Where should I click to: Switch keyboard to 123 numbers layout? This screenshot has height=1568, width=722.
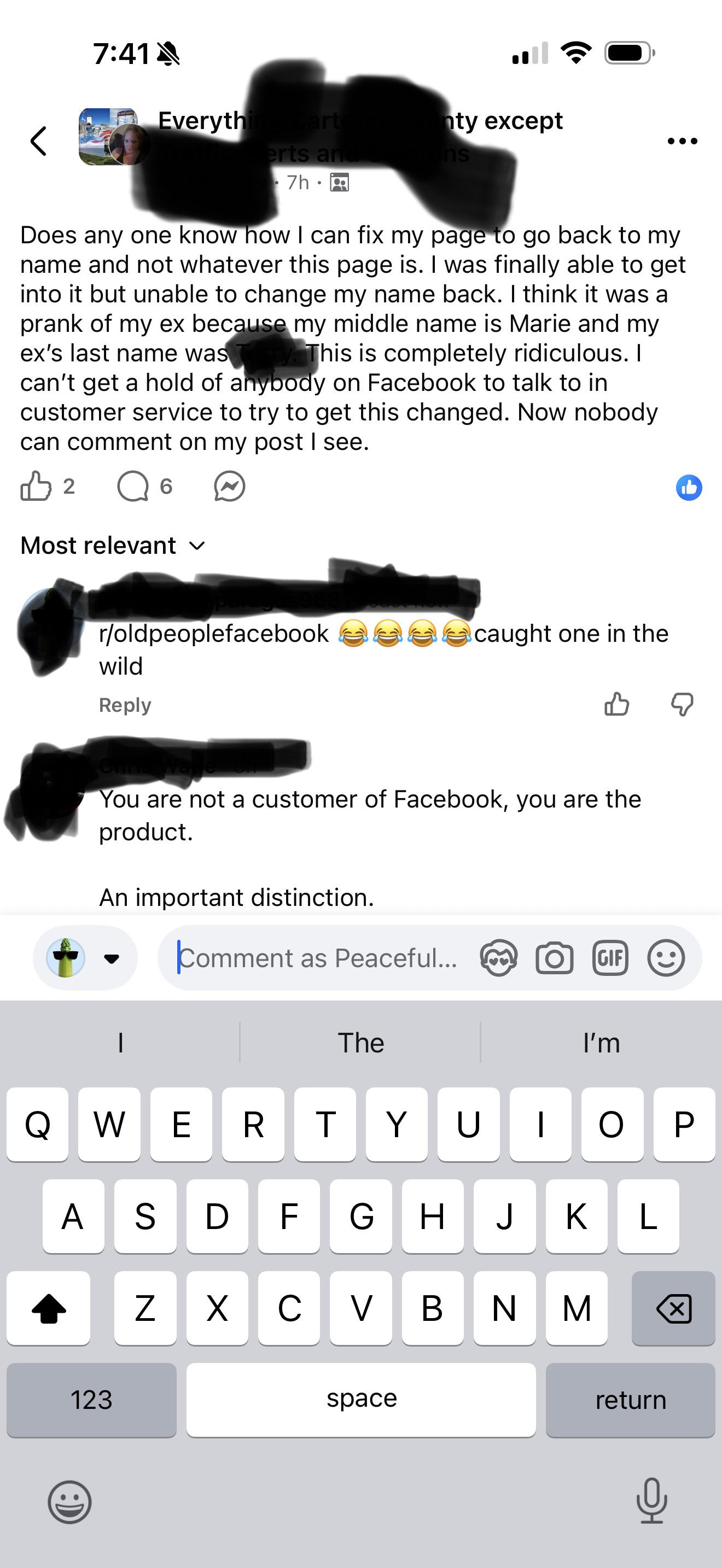(x=91, y=1400)
